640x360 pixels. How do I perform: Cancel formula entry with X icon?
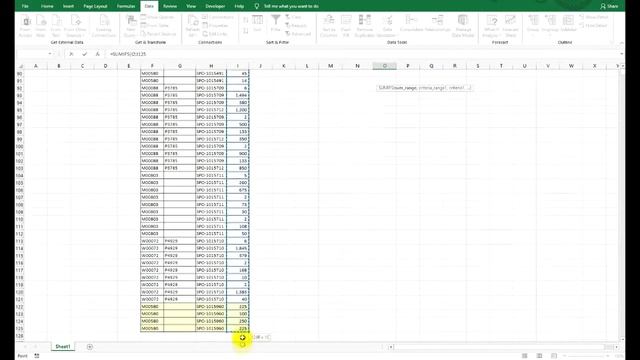[x=71, y=54]
